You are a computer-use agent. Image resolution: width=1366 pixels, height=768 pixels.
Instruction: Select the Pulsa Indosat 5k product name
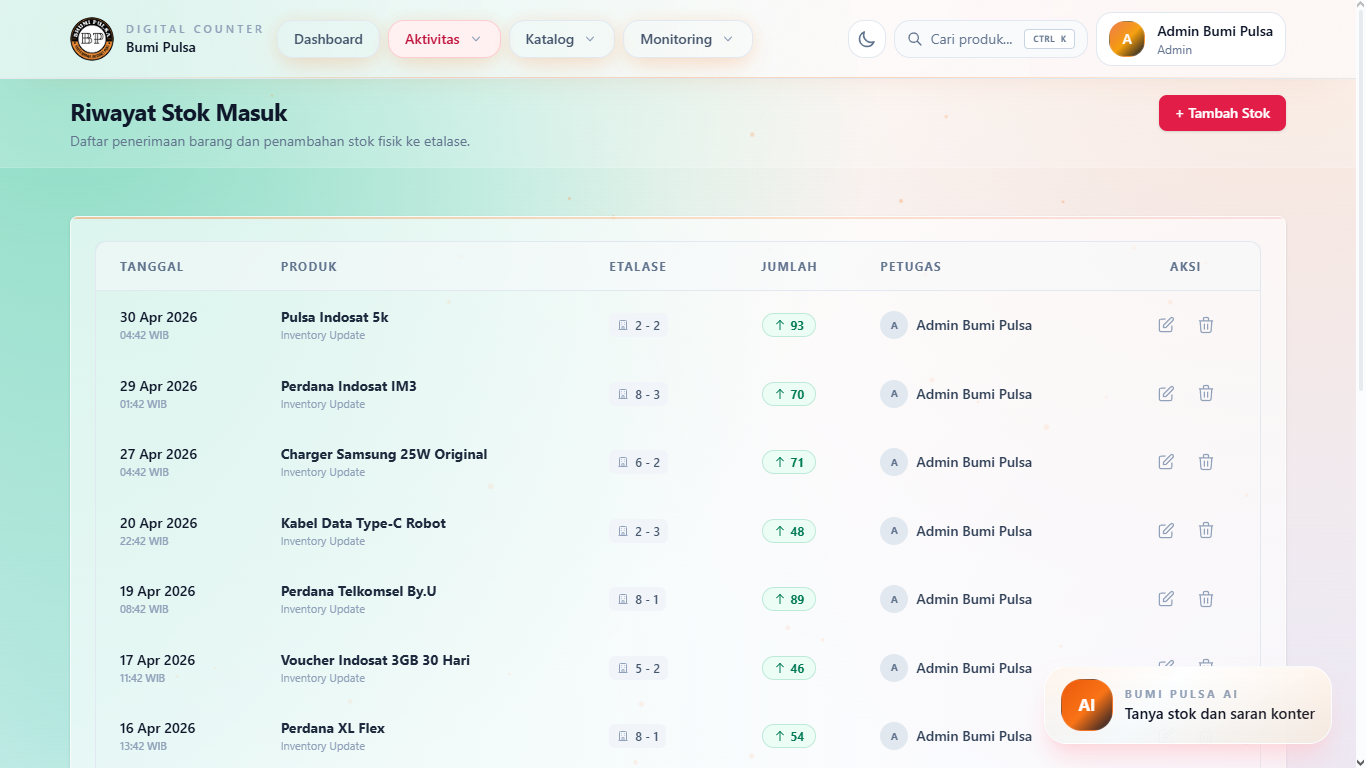pos(335,317)
